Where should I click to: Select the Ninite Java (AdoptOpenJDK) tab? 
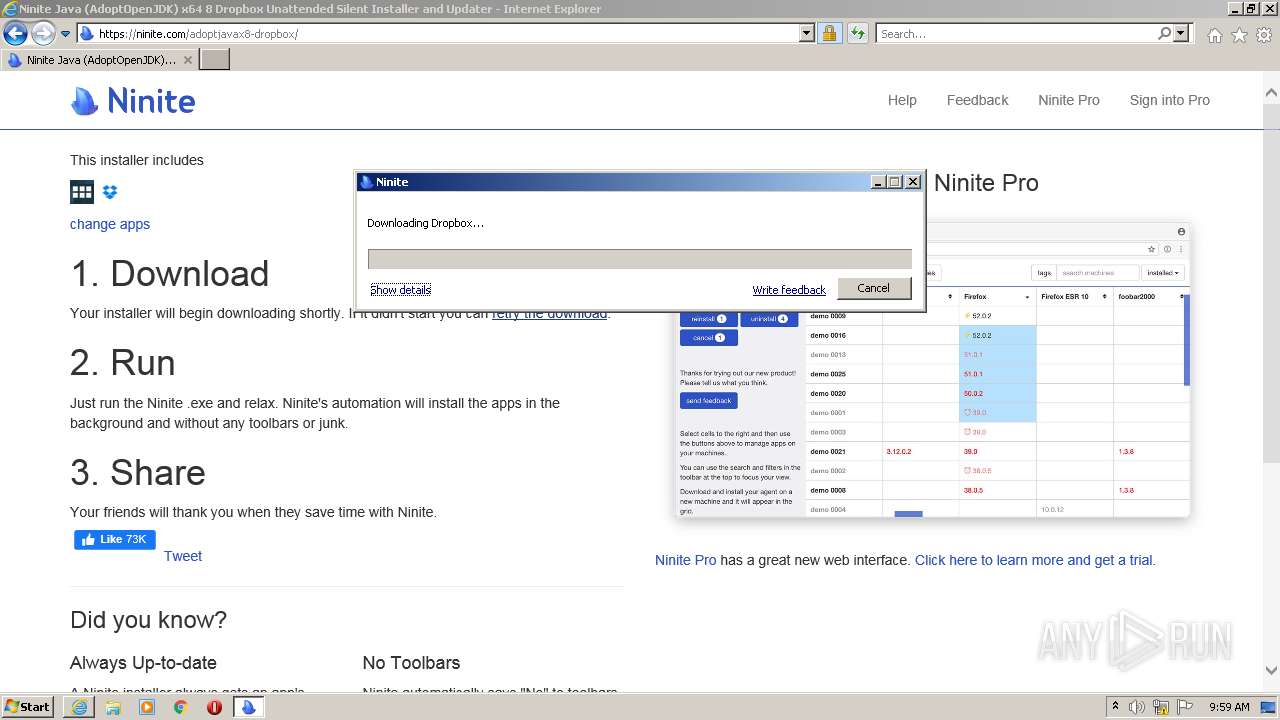coord(99,59)
